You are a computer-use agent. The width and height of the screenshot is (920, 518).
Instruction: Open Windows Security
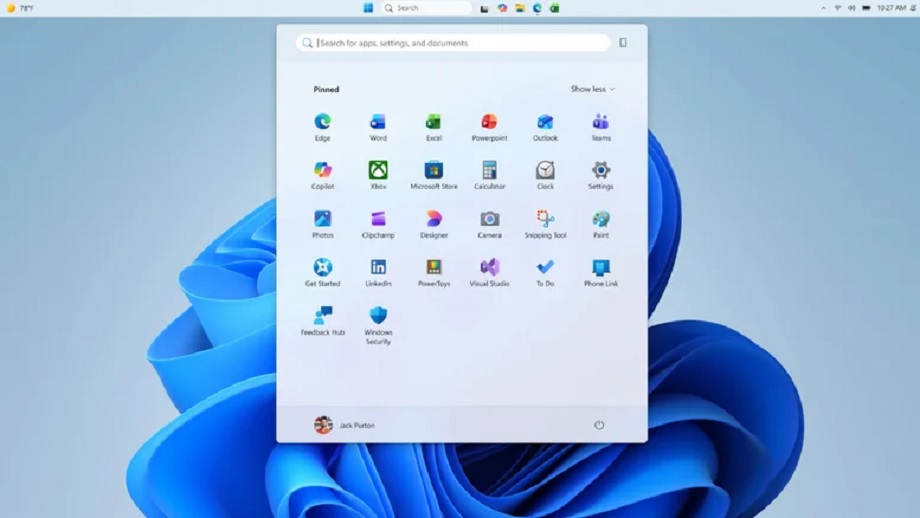[x=378, y=325]
